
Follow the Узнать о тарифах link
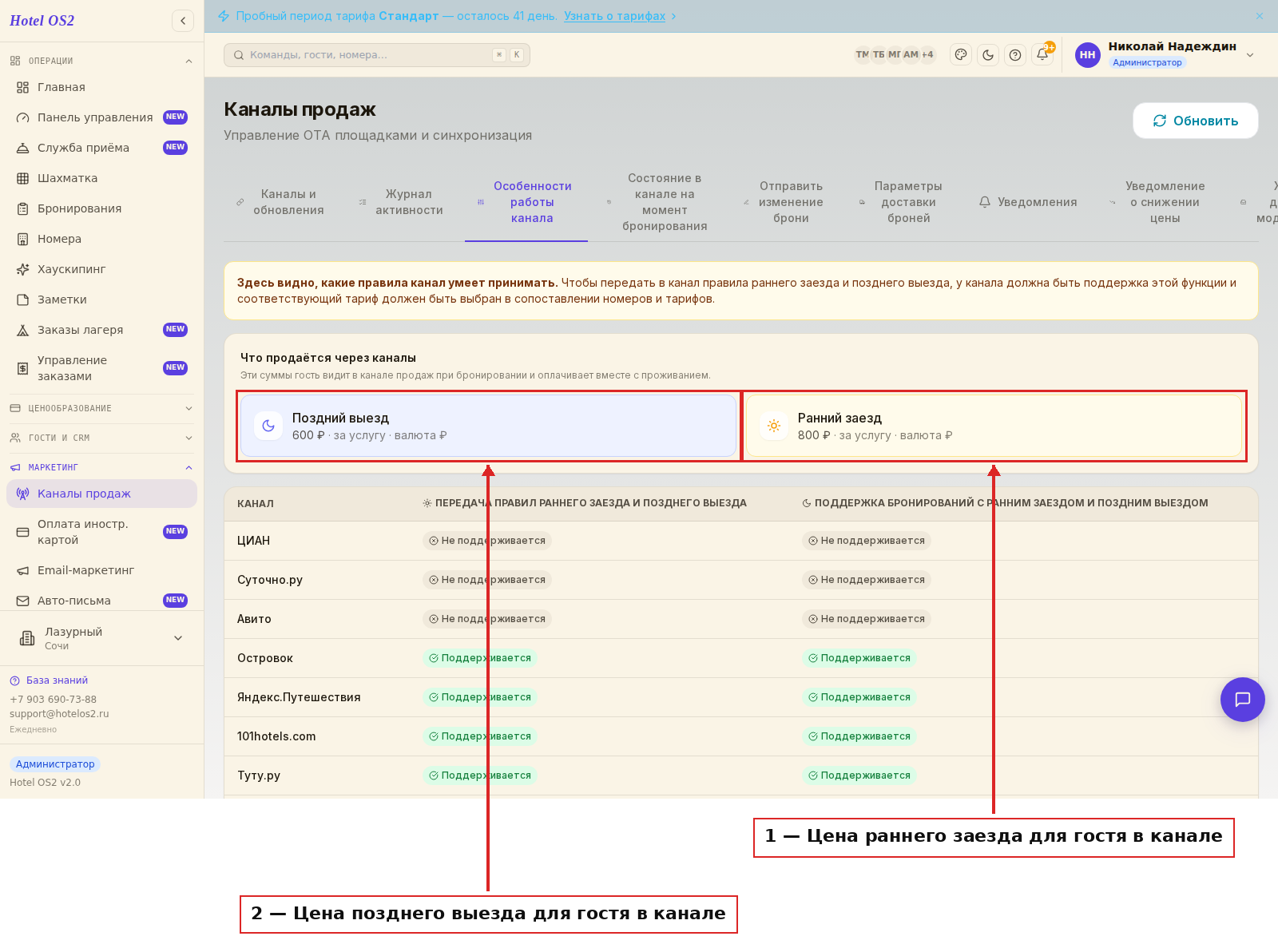point(614,16)
